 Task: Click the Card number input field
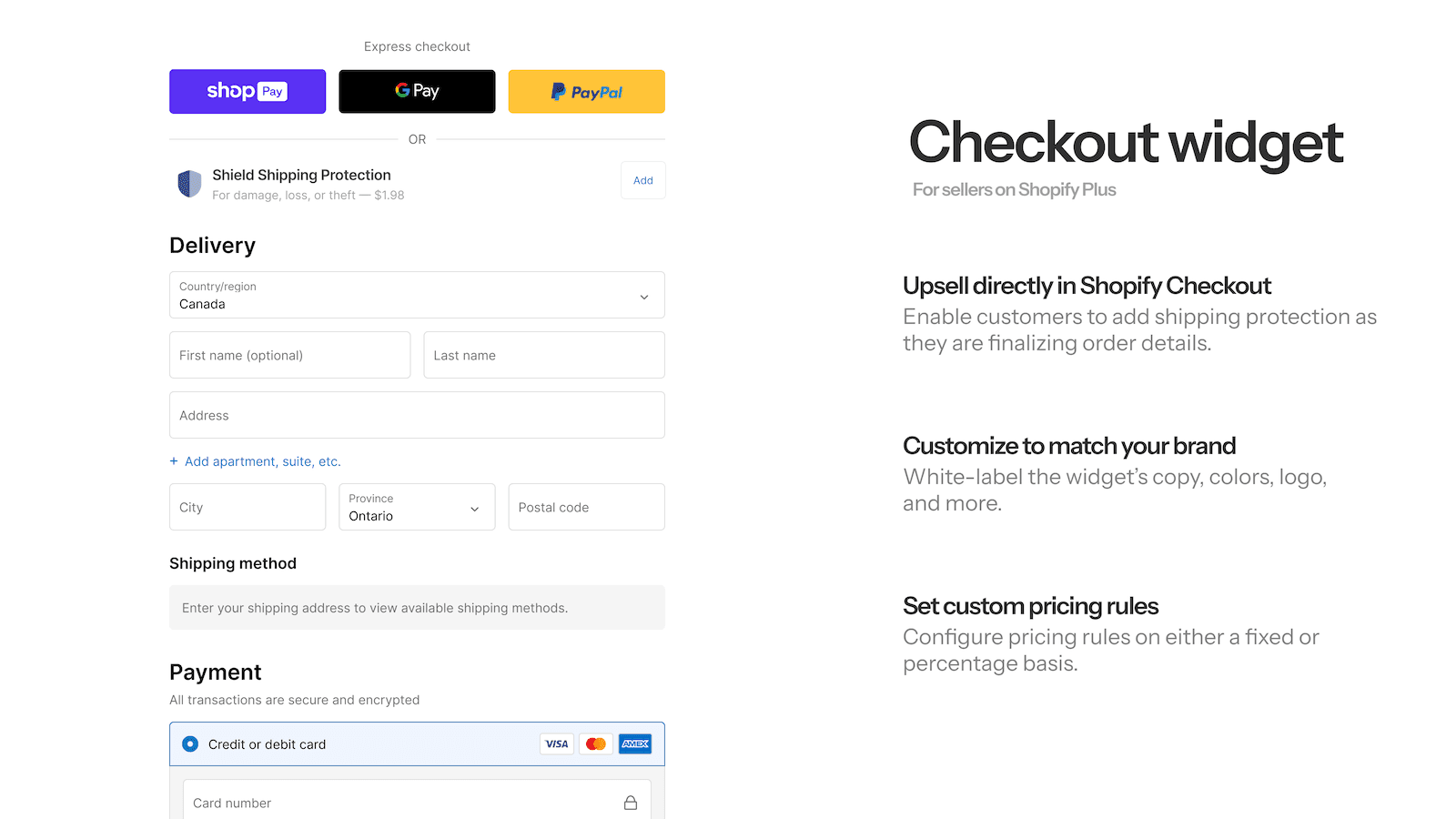click(400, 803)
